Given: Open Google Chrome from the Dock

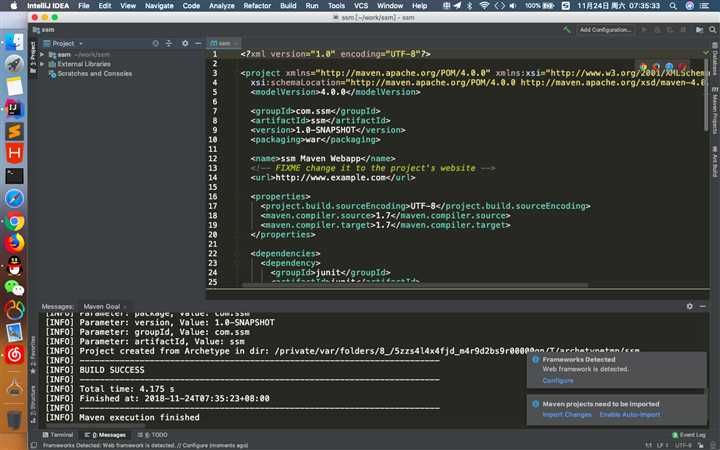Looking at the screenshot, I should [14, 221].
